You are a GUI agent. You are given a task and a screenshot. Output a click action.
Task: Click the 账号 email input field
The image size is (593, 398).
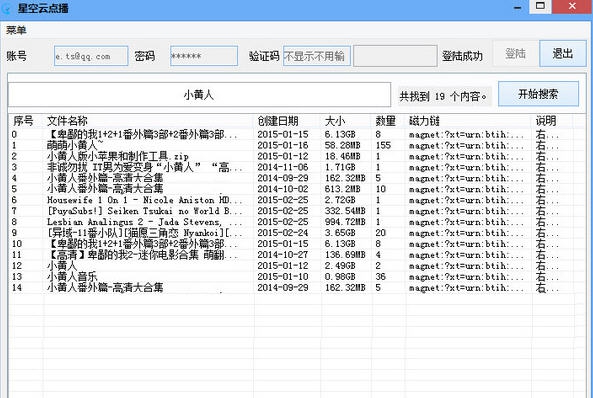pos(91,56)
